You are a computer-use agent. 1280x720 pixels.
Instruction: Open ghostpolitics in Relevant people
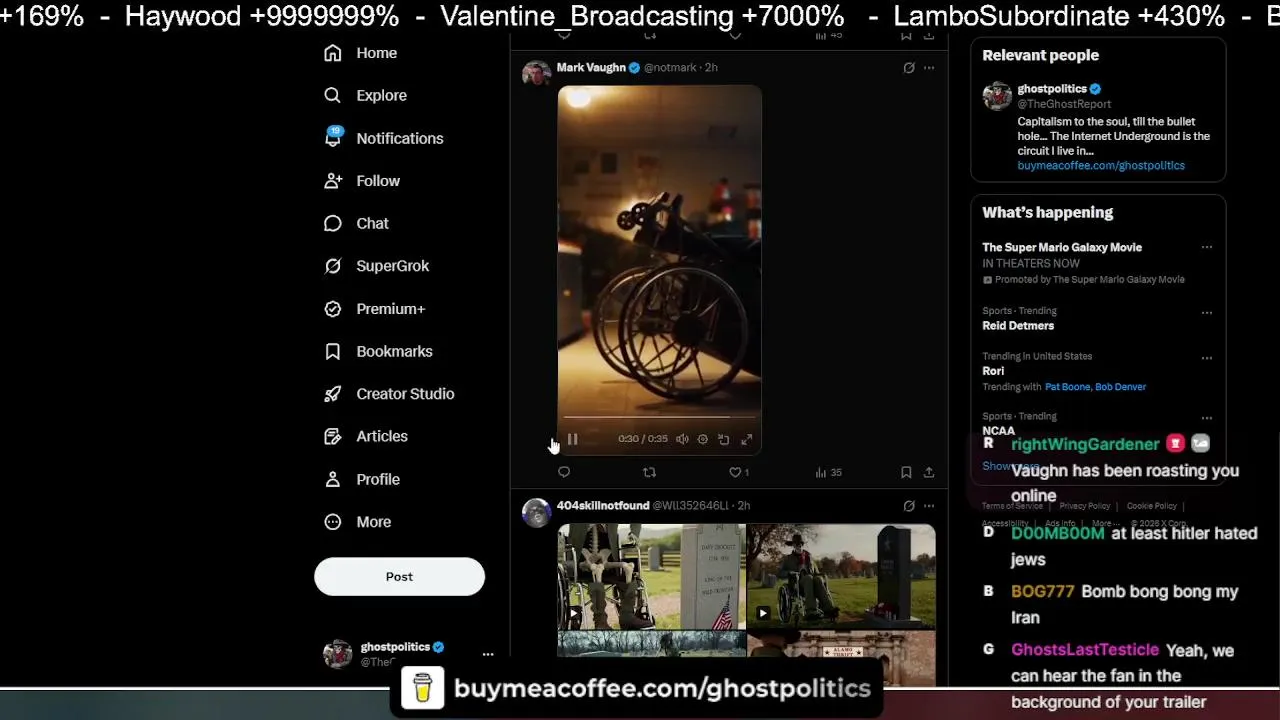coord(1052,89)
